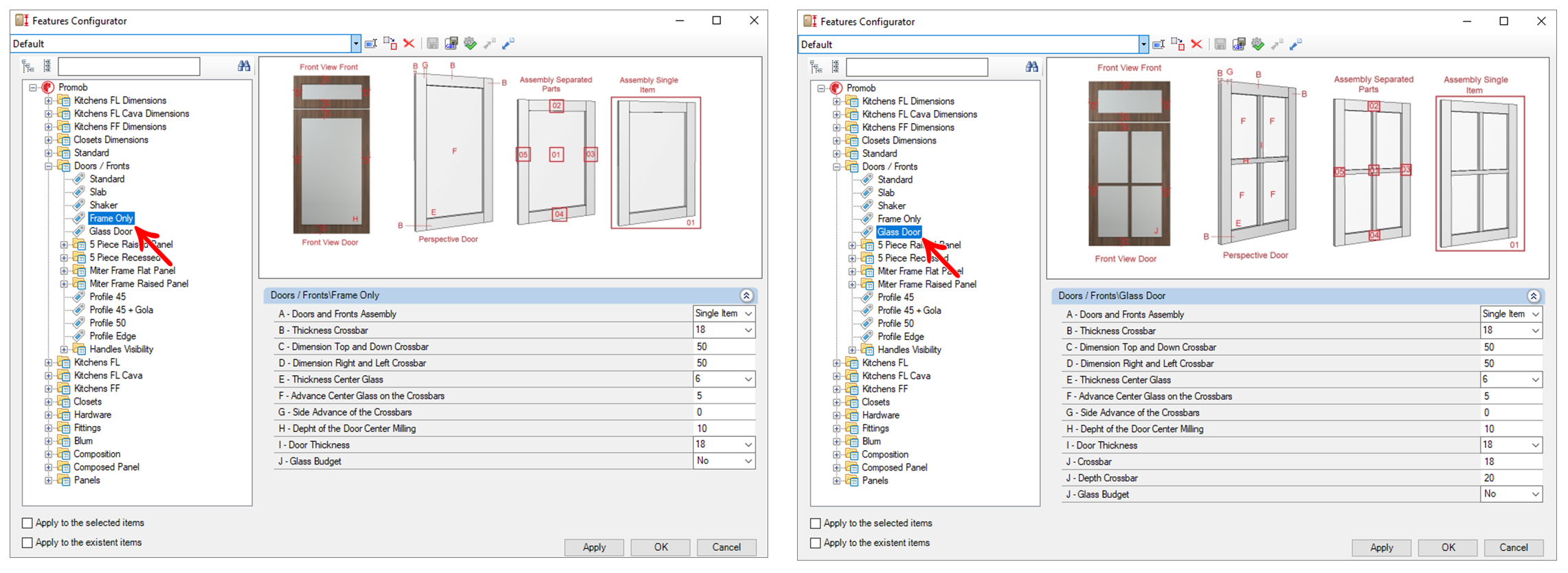Viewport: 1568px width, 573px height.
Task: Click gear with green check icon, right window
Action: click(x=1257, y=45)
